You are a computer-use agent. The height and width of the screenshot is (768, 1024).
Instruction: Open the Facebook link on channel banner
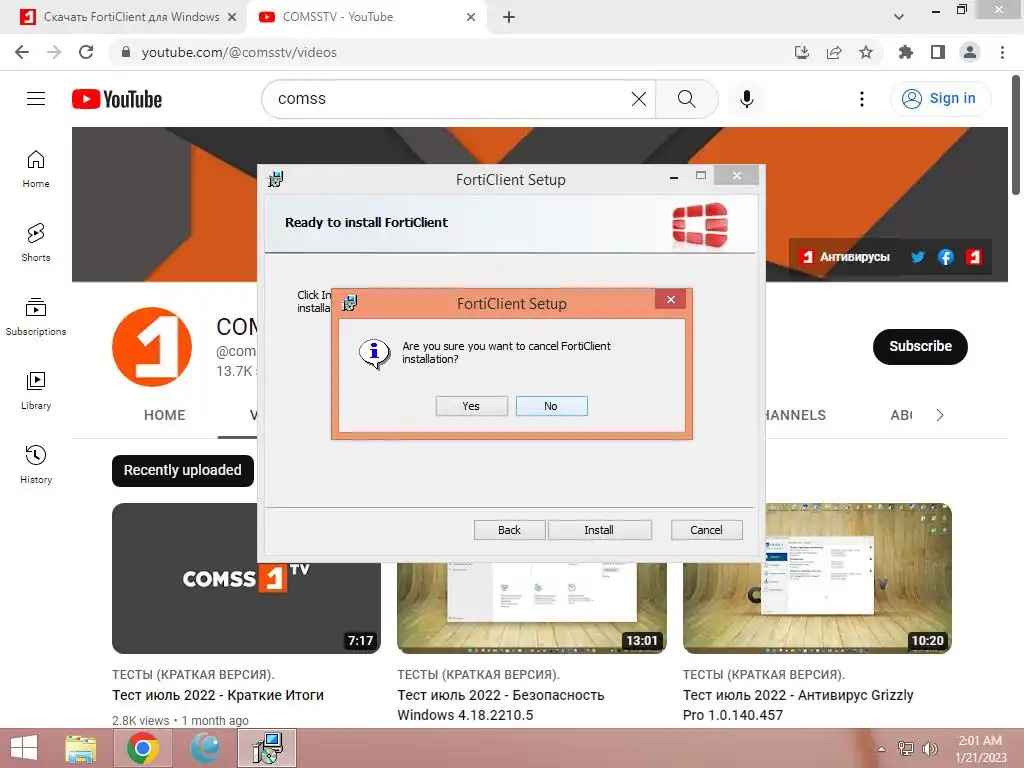coord(946,257)
